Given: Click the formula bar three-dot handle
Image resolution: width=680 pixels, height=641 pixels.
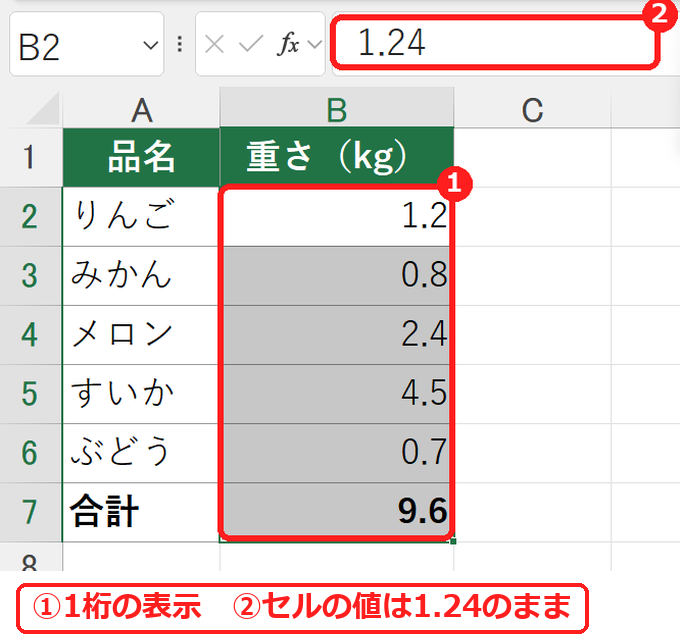Looking at the screenshot, I should pyautogui.click(x=180, y=44).
